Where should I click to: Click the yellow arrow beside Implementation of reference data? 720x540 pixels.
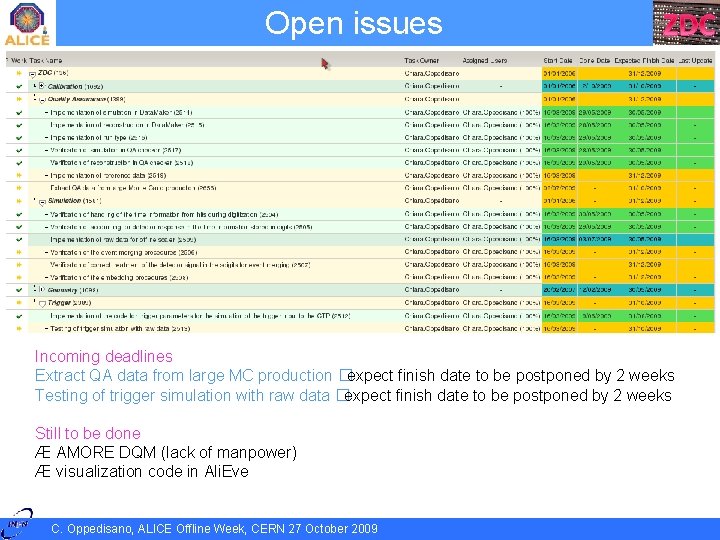(19, 175)
